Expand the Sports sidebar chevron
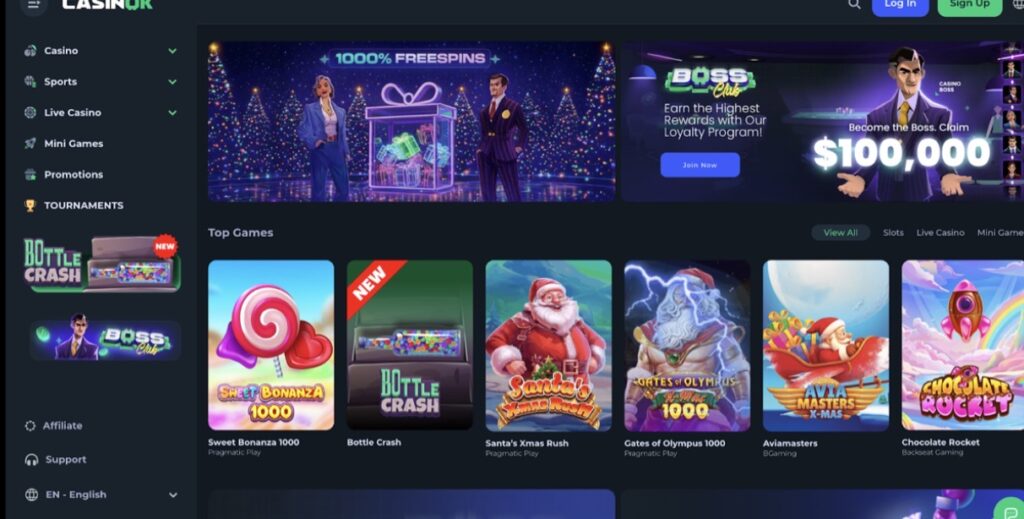Screen dimensions: 1024x519 point(172,82)
